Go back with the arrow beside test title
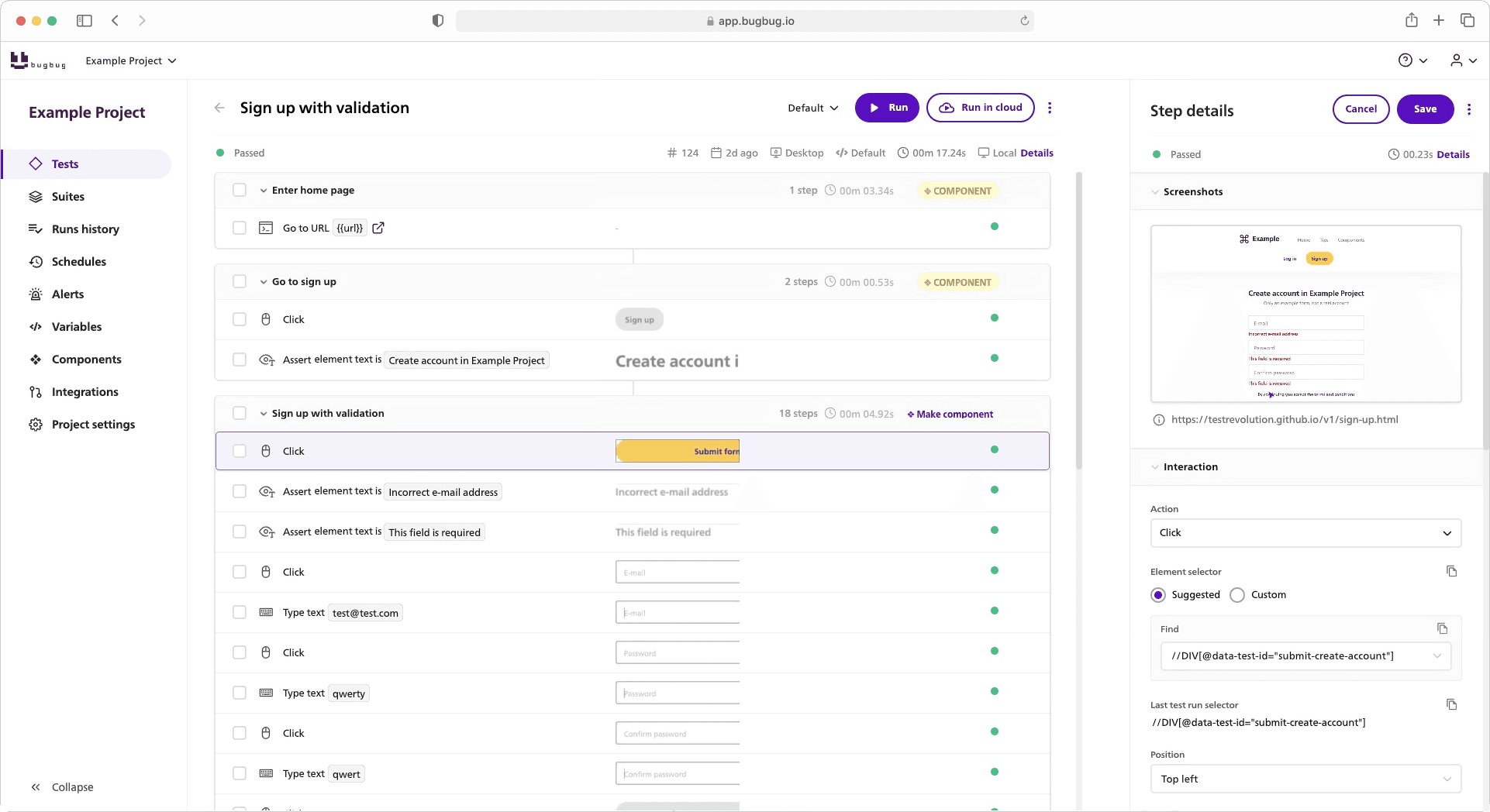 tap(219, 108)
